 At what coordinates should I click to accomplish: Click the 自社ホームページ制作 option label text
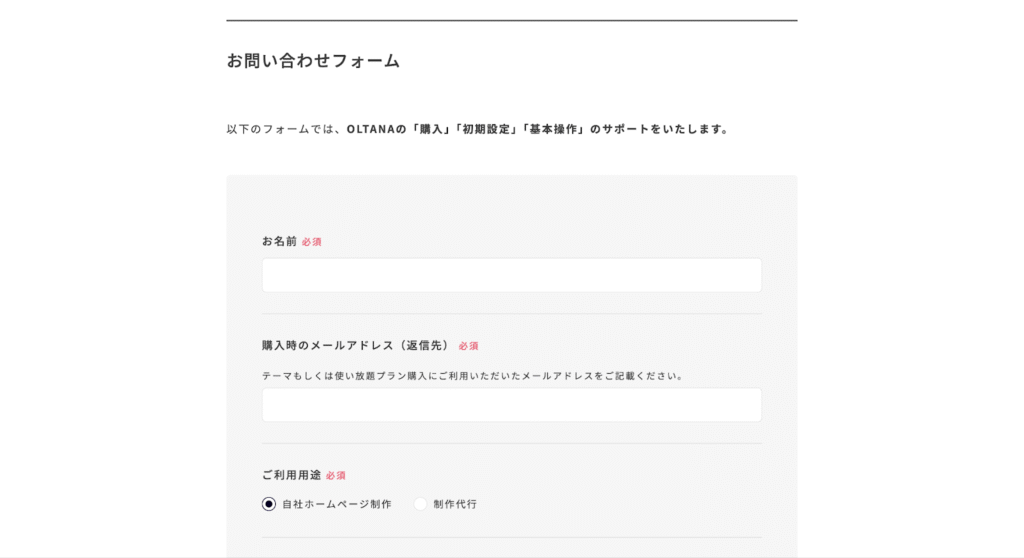coord(336,504)
